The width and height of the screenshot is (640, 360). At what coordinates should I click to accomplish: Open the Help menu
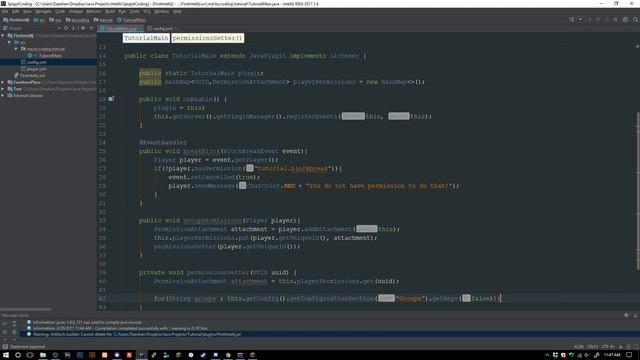click(177, 11)
